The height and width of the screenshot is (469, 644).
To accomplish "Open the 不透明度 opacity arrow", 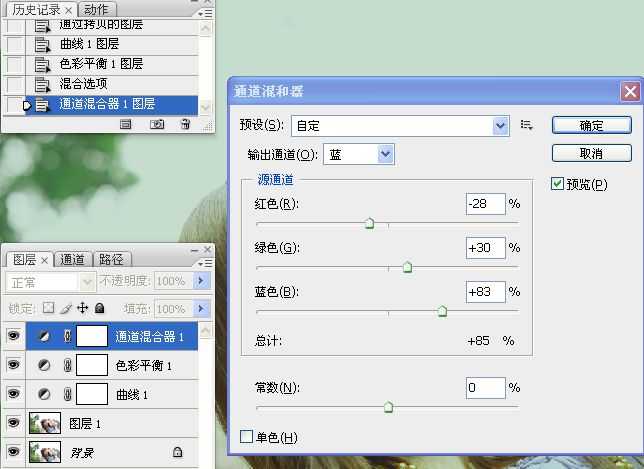I will coord(202,281).
